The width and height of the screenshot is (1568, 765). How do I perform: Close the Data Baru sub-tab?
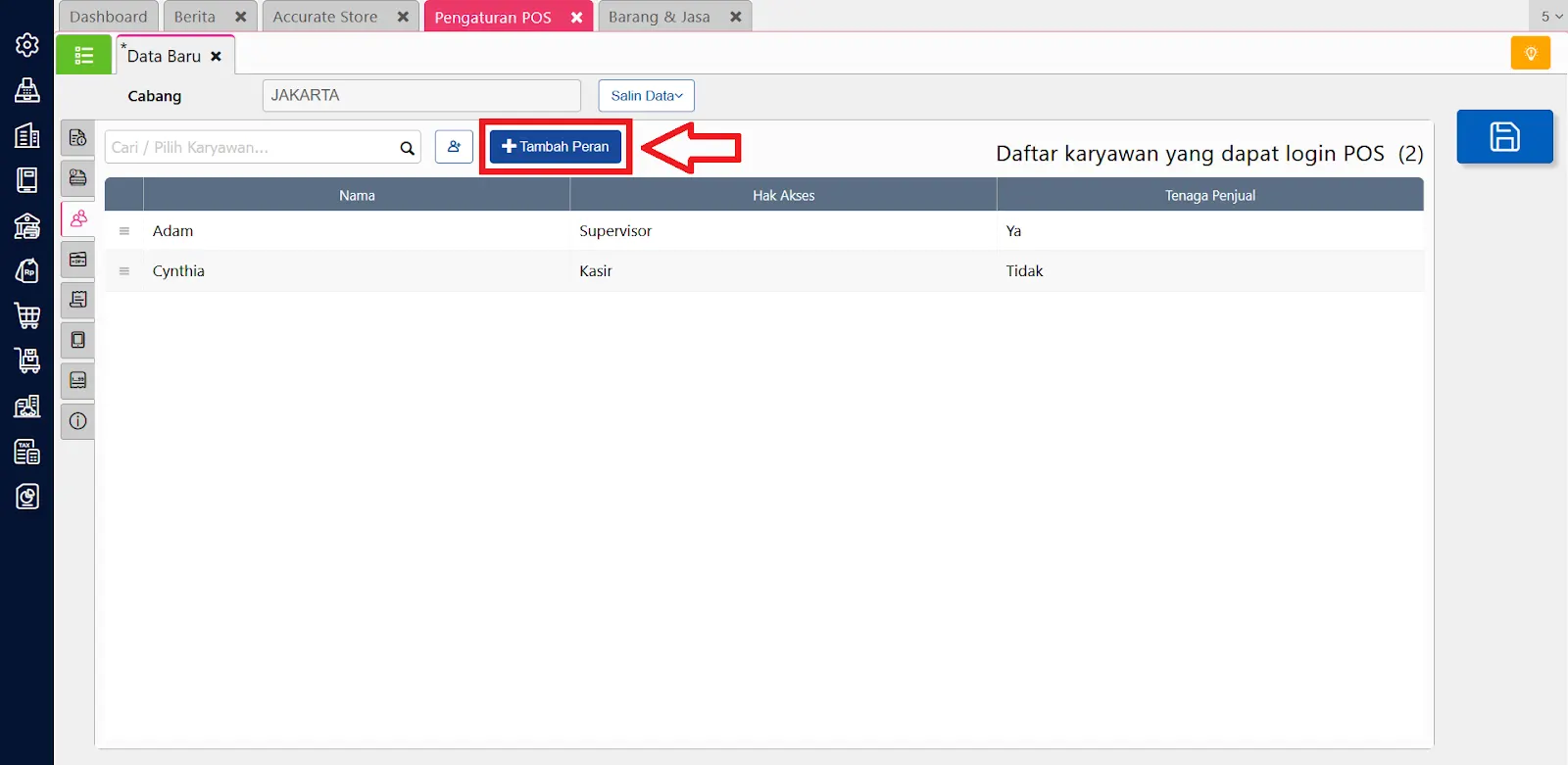coord(216,57)
